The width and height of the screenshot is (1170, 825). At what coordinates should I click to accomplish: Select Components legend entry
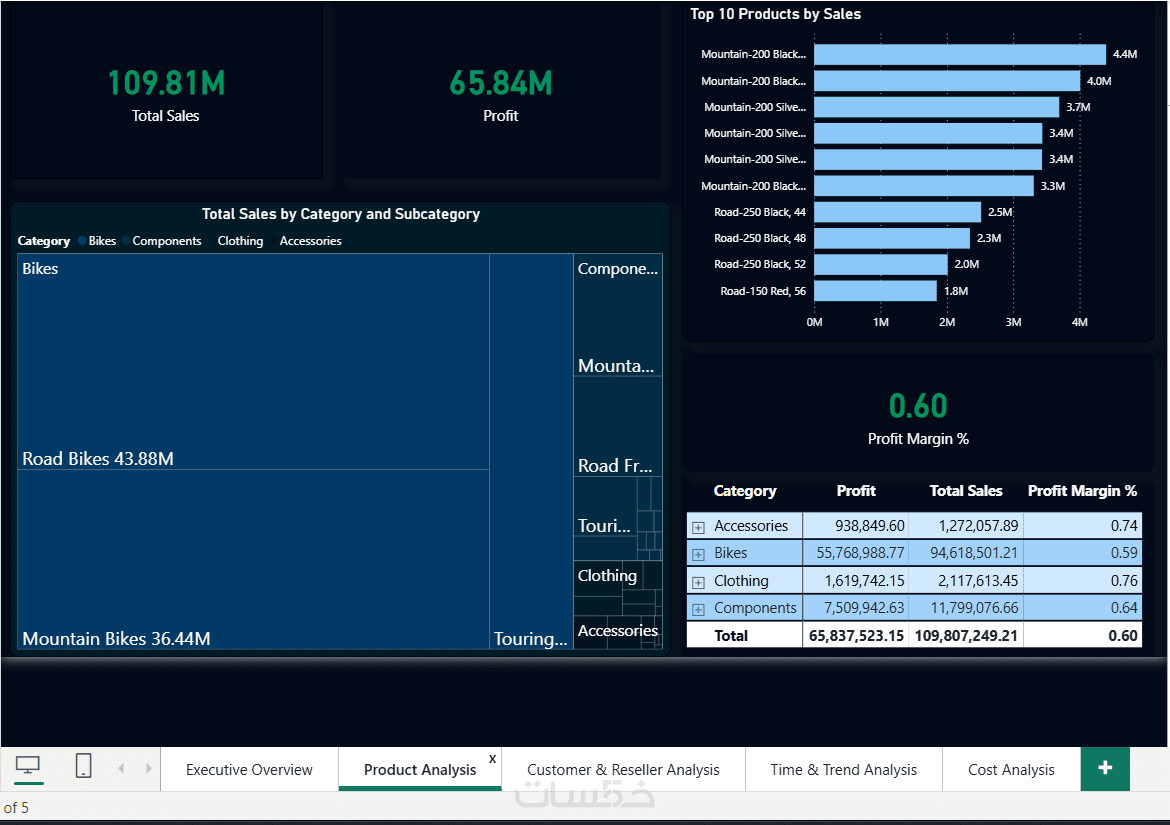click(x=166, y=241)
